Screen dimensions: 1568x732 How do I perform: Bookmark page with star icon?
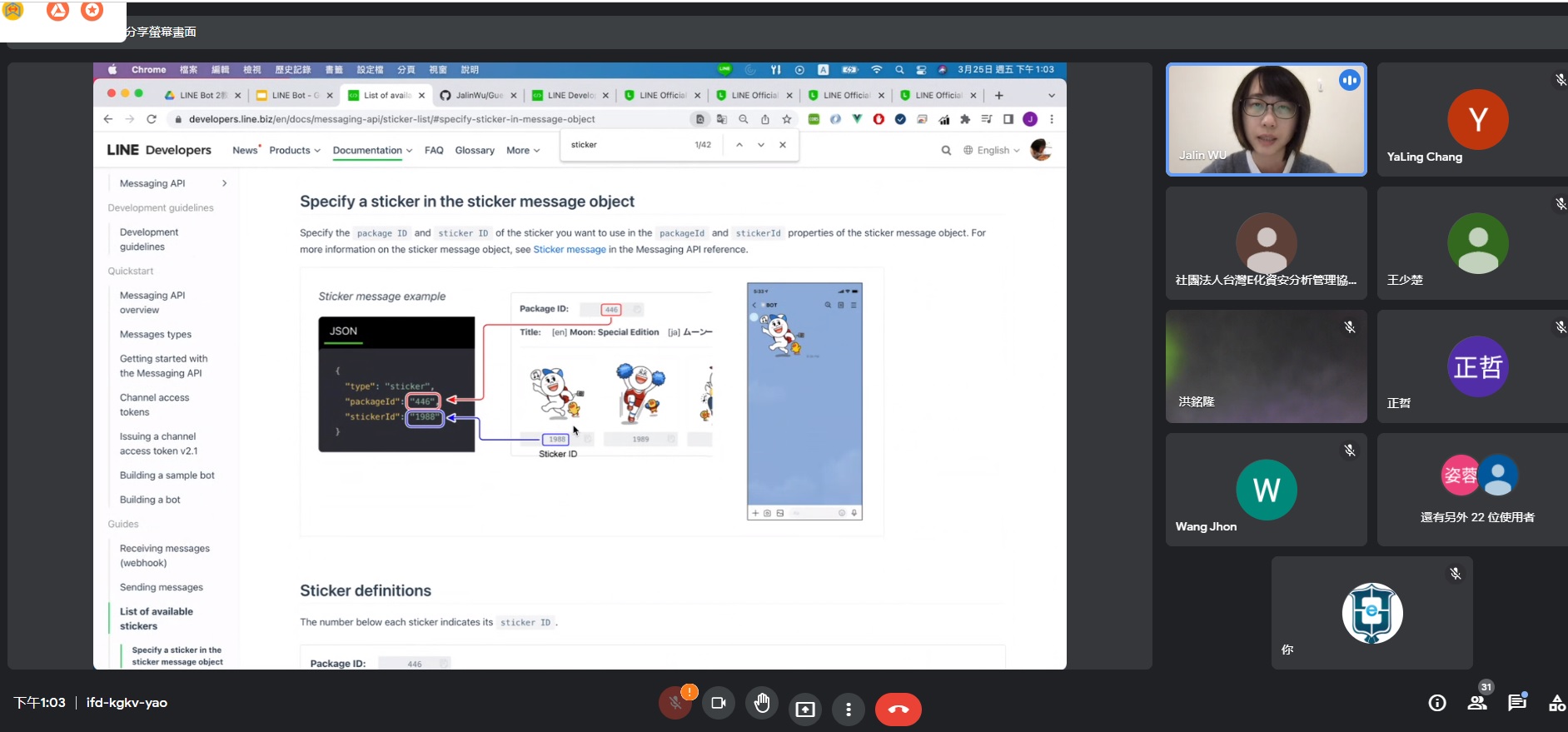click(787, 119)
